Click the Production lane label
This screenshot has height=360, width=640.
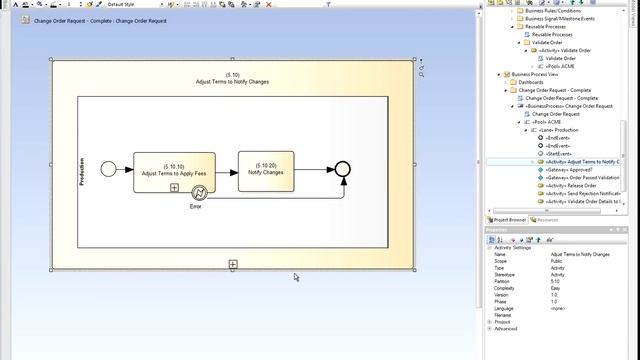click(x=82, y=172)
